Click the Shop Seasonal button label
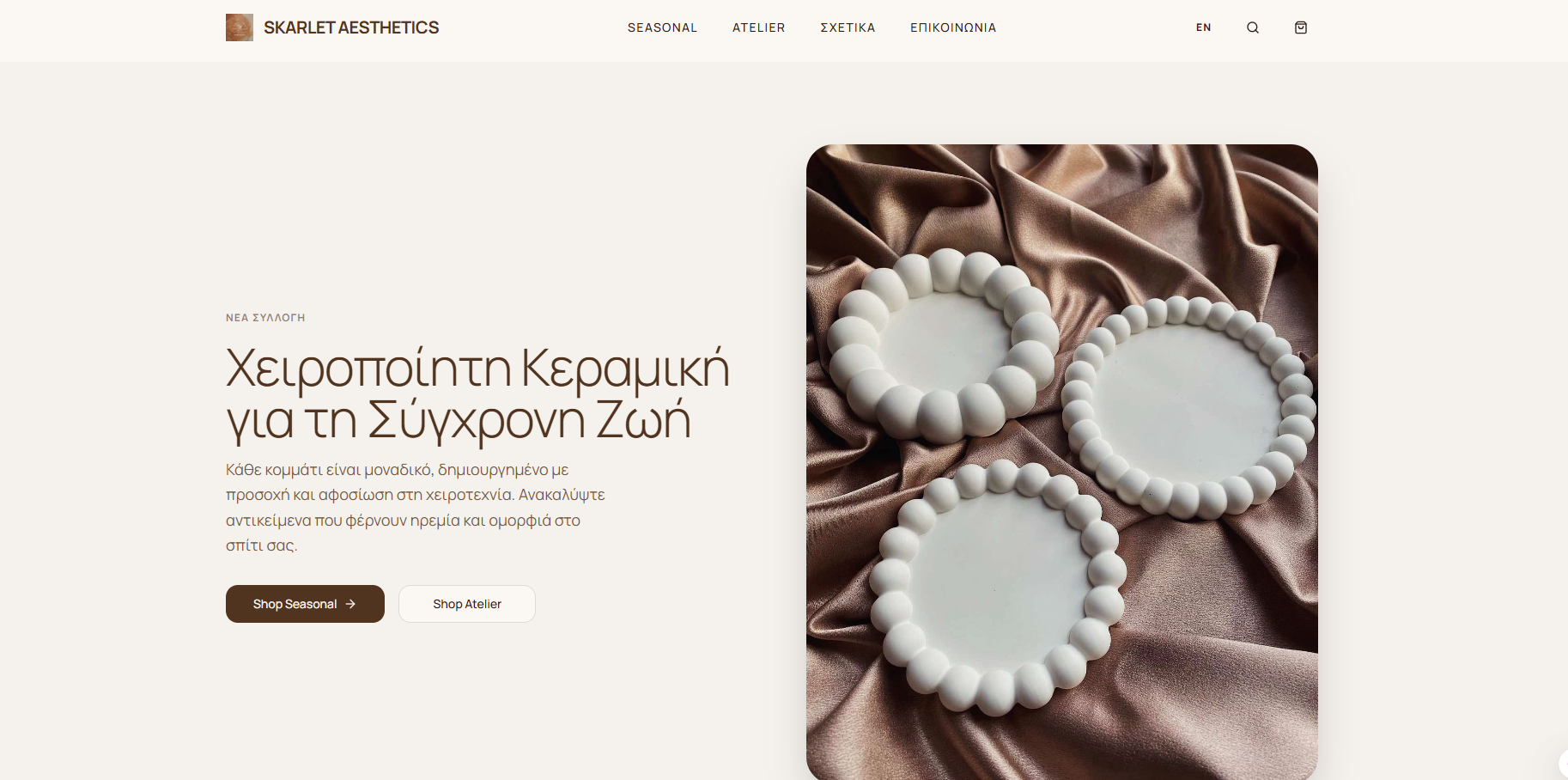 [295, 604]
